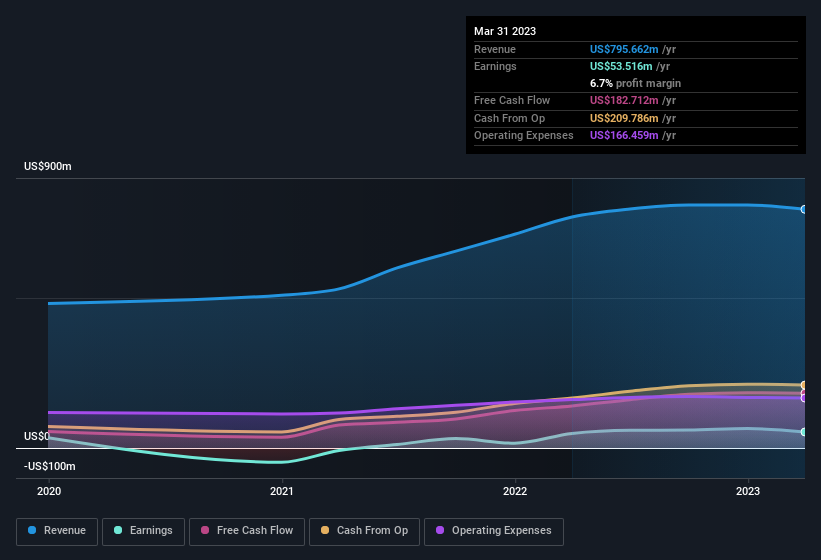This screenshot has height=560, width=821.
Task: Toggle the Revenue legend button
Action: click(57, 531)
